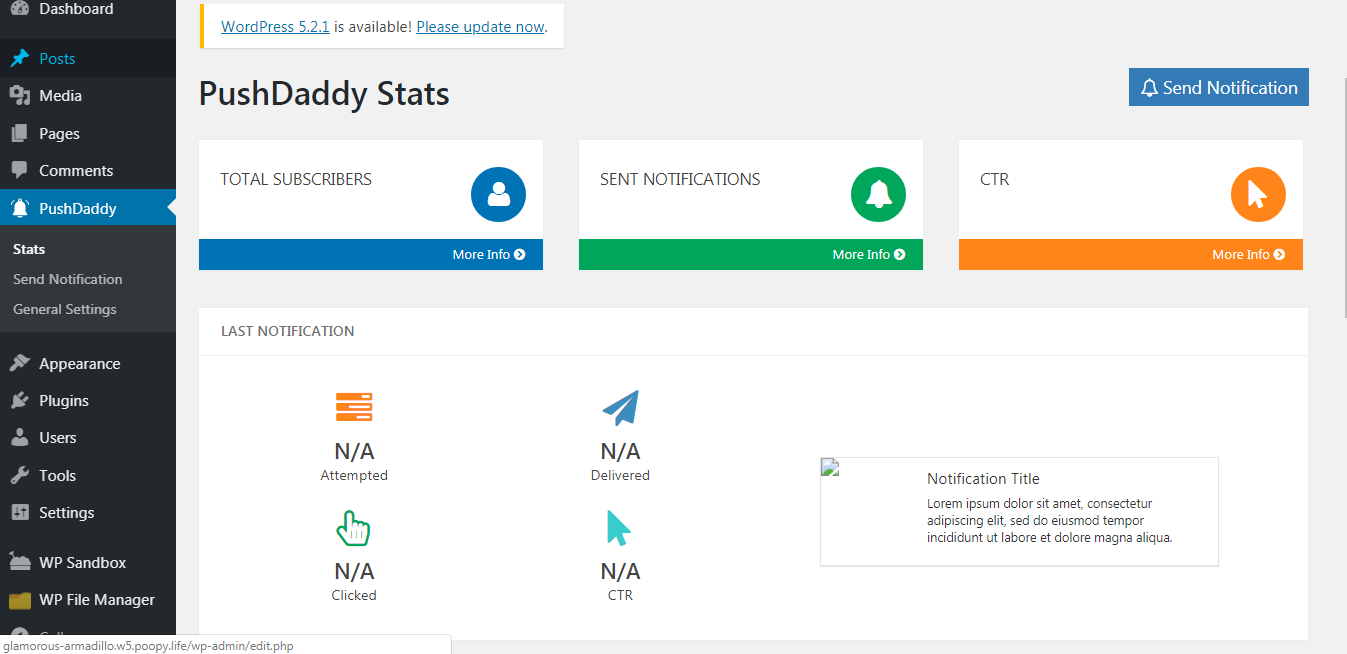Click More Info under CTR card
Screen dimensions: 1347x654
click(1249, 254)
